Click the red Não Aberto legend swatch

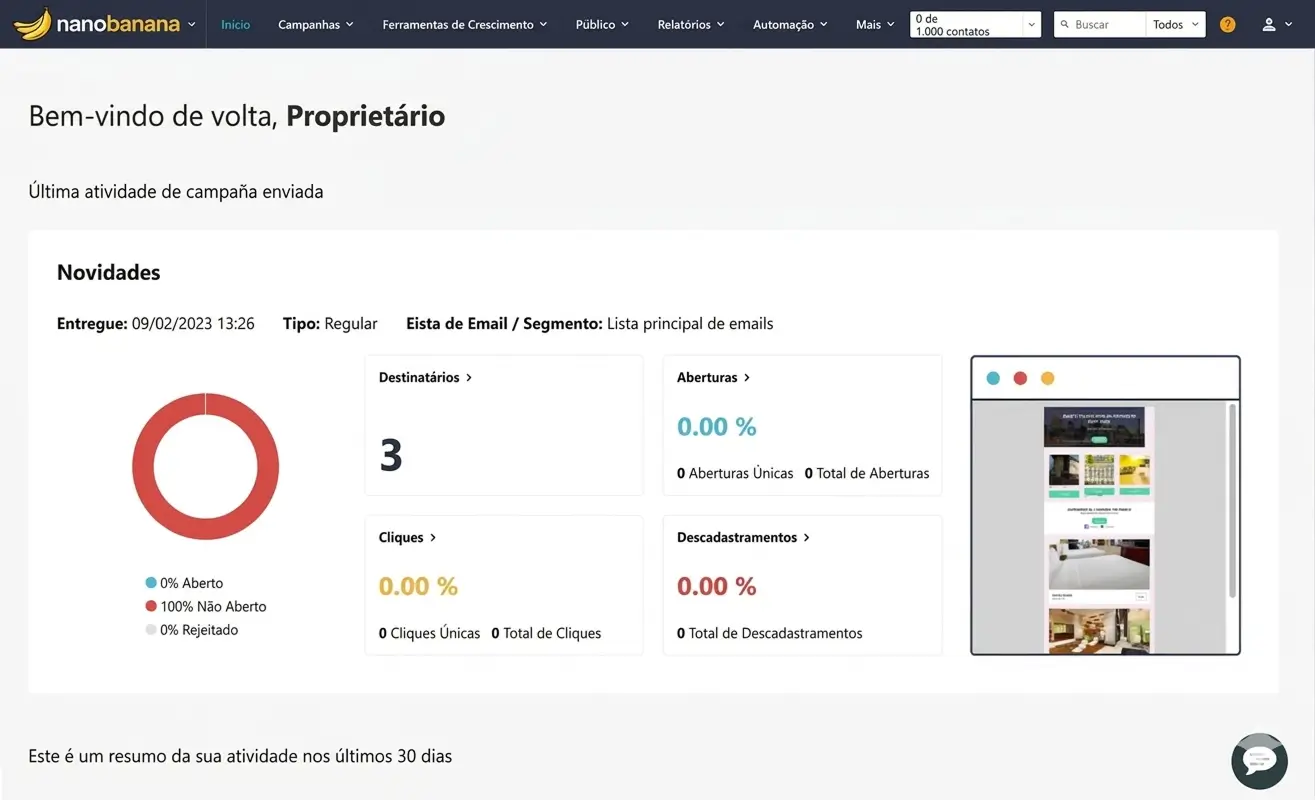[x=151, y=606]
